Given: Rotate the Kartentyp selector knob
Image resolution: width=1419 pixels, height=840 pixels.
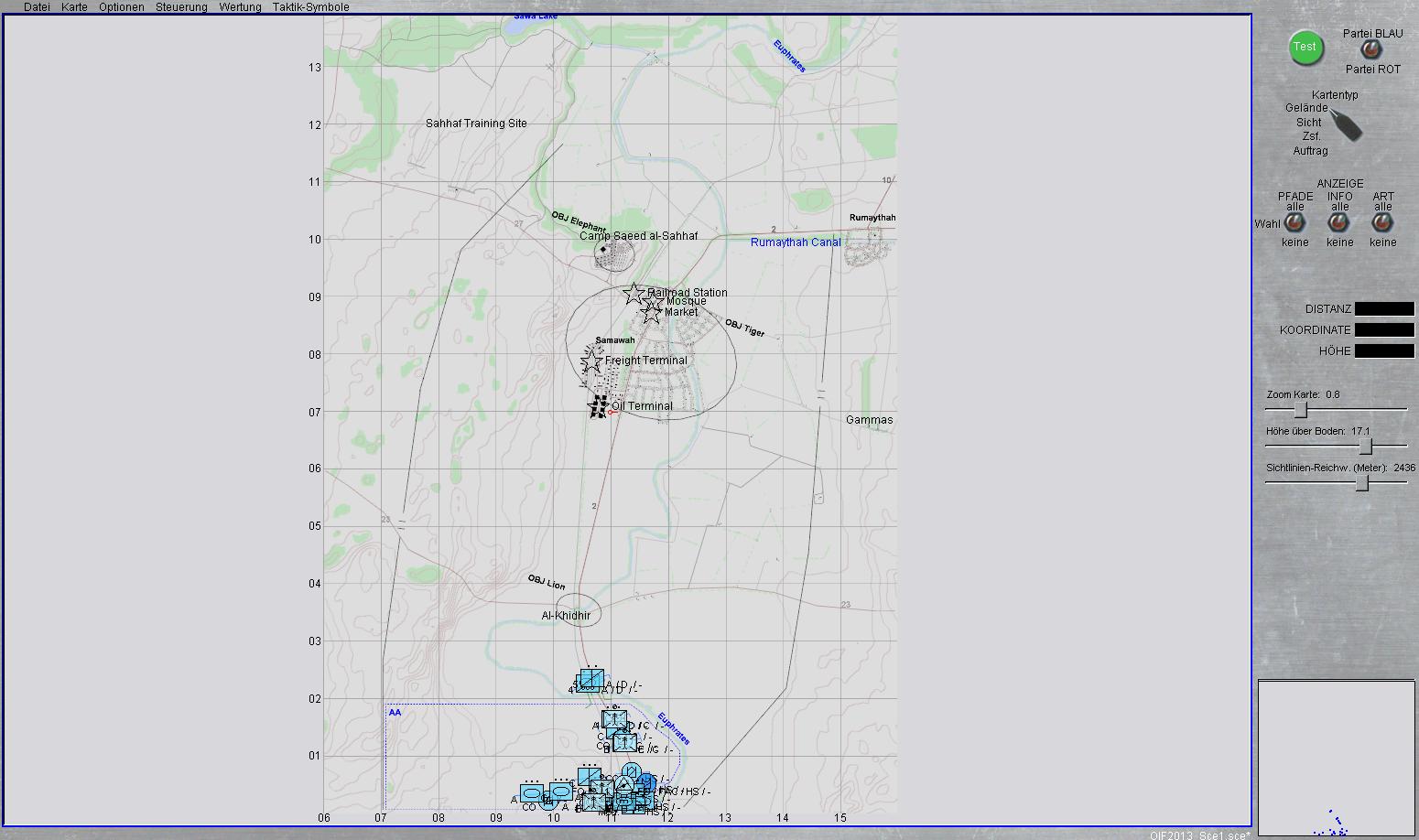Looking at the screenshot, I should point(1345,123).
